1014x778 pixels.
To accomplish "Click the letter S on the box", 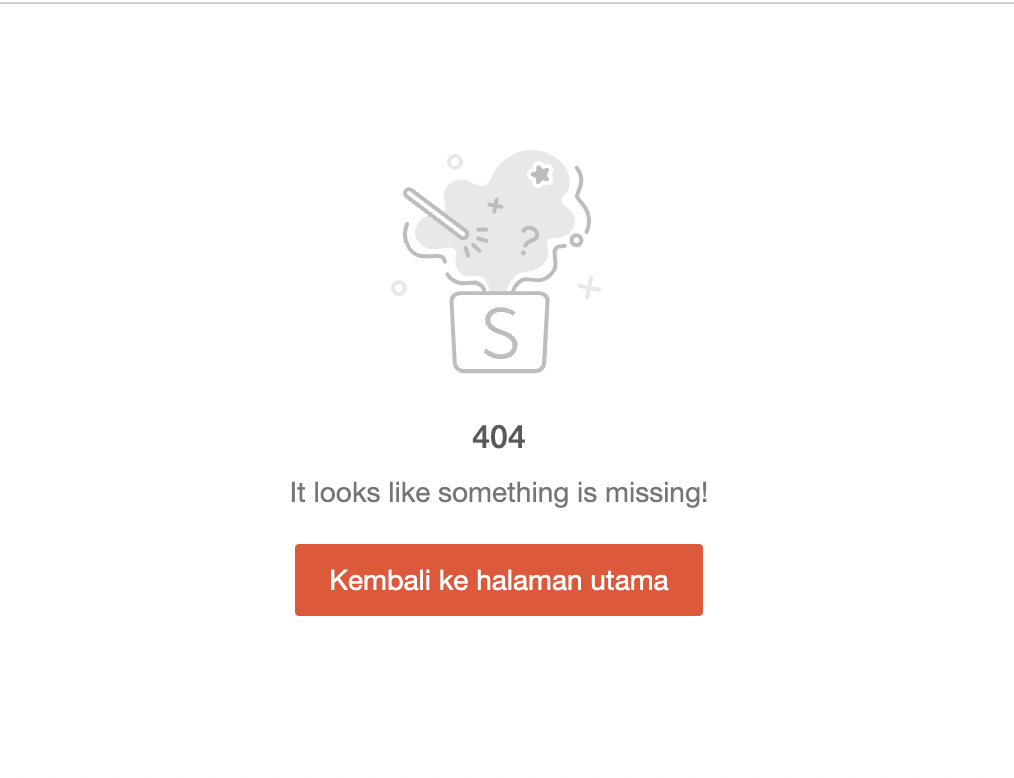I will 501,333.
